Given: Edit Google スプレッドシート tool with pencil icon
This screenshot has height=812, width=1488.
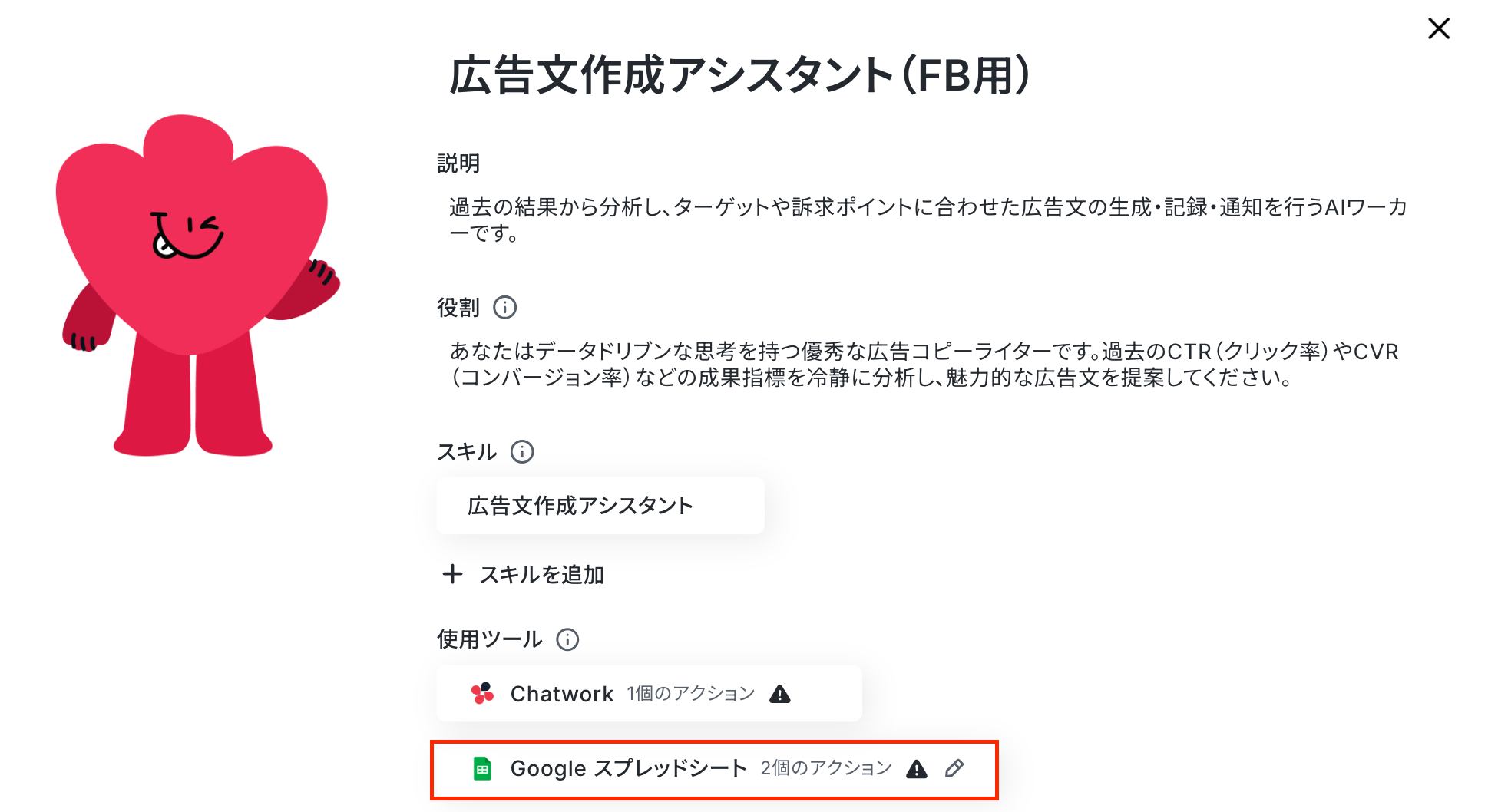Looking at the screenshot, I should click(954, 768).
